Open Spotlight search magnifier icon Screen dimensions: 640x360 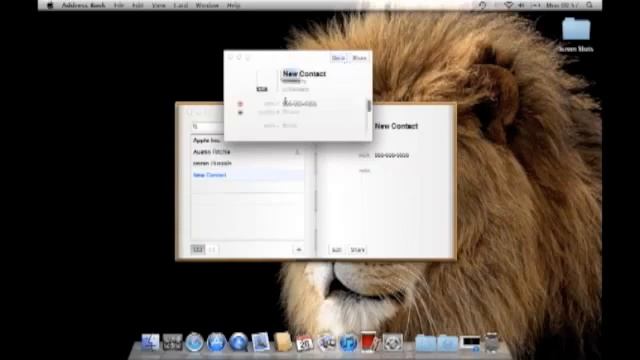pos(589,5)
